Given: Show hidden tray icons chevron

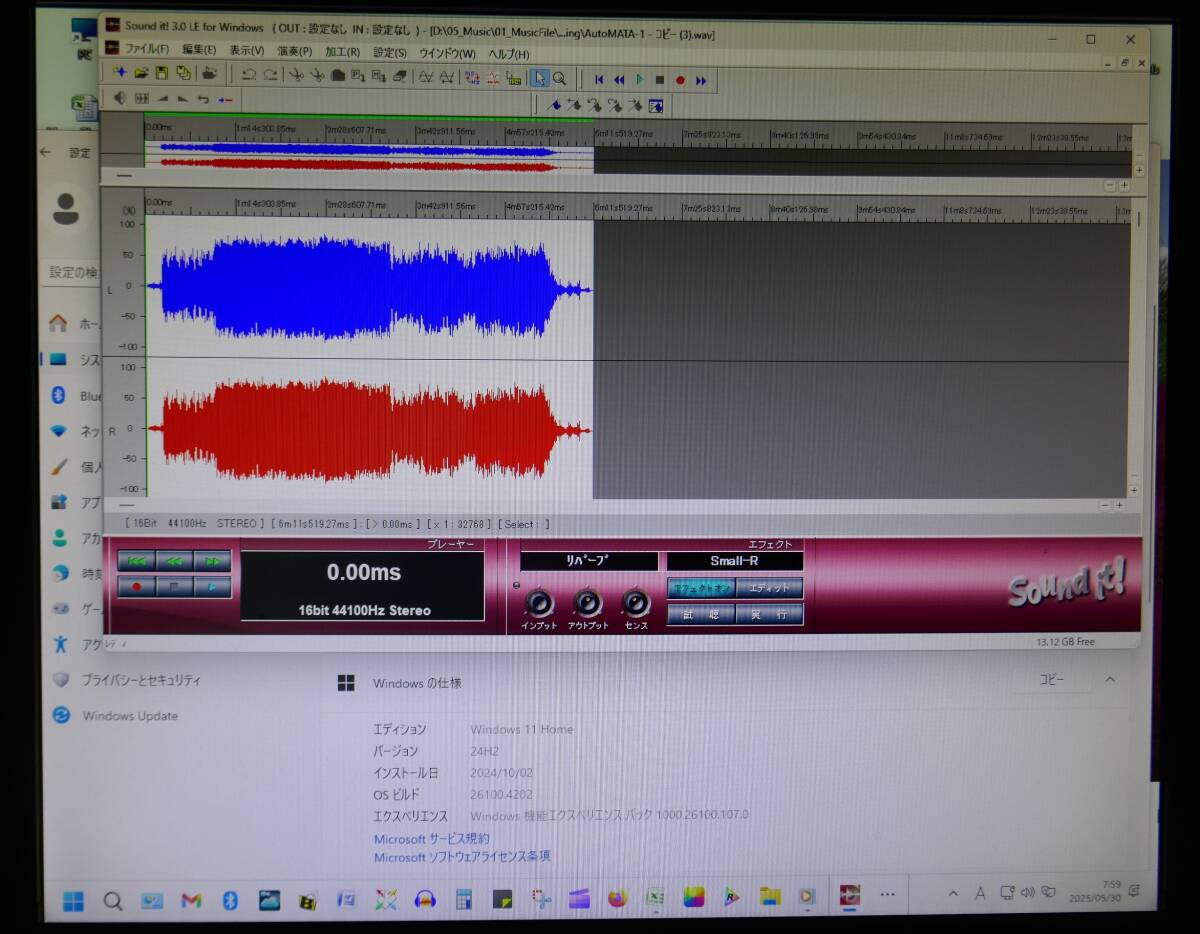Looking at the screenshot, I should pyautogui.click(x=953, y=894).
